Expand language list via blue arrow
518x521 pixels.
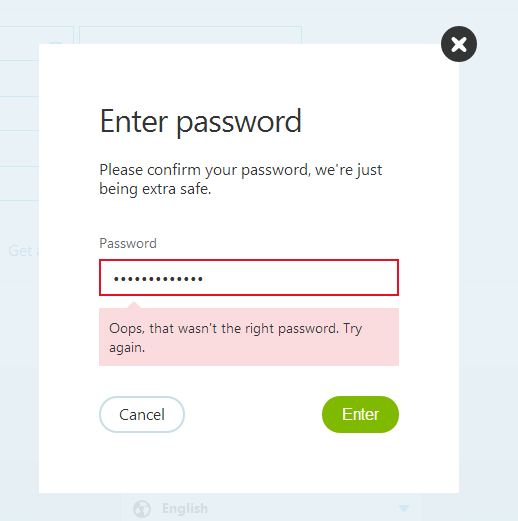point(404,508)
